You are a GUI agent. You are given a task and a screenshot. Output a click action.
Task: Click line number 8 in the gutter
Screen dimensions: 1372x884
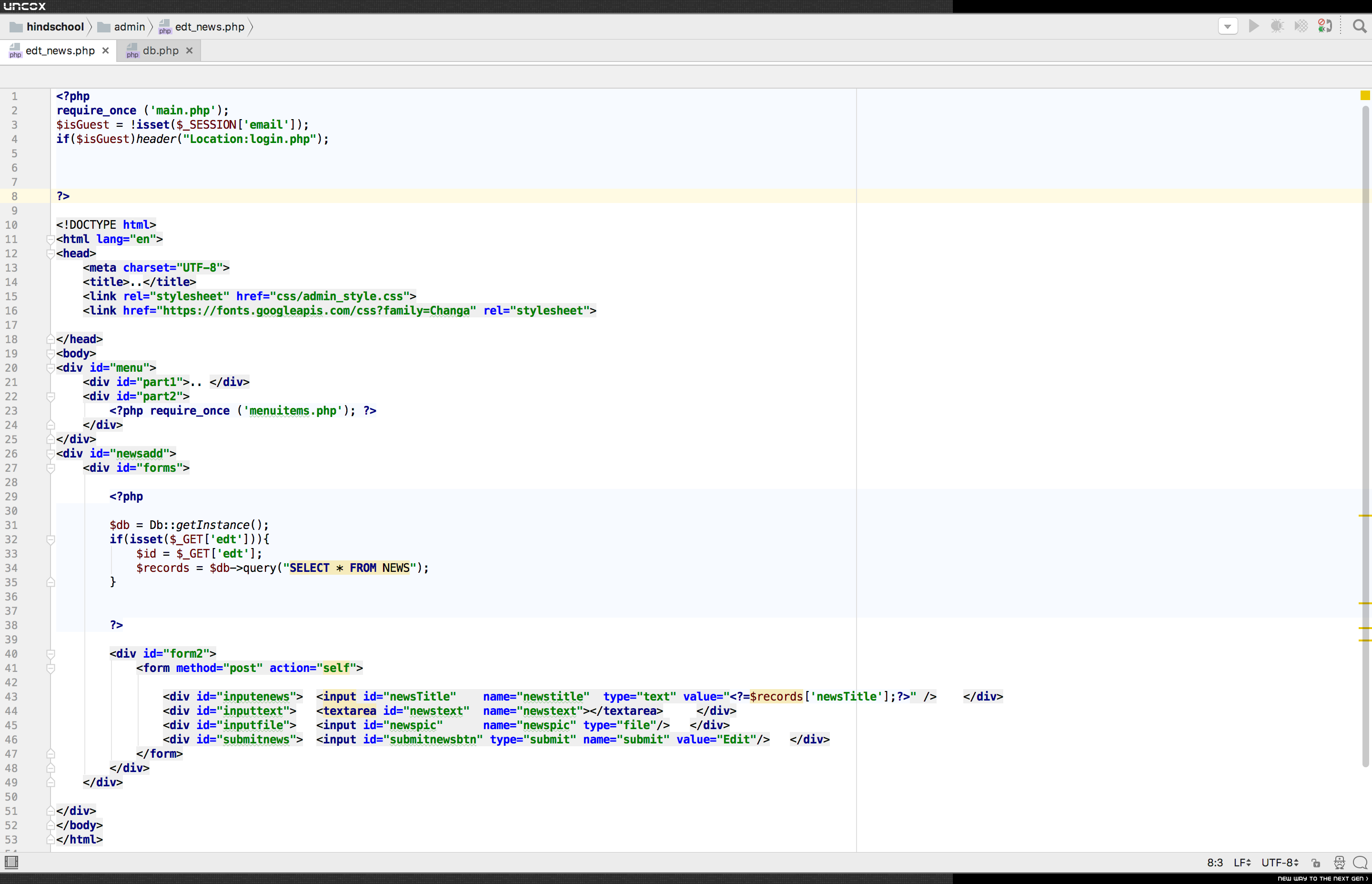(14, 196)
